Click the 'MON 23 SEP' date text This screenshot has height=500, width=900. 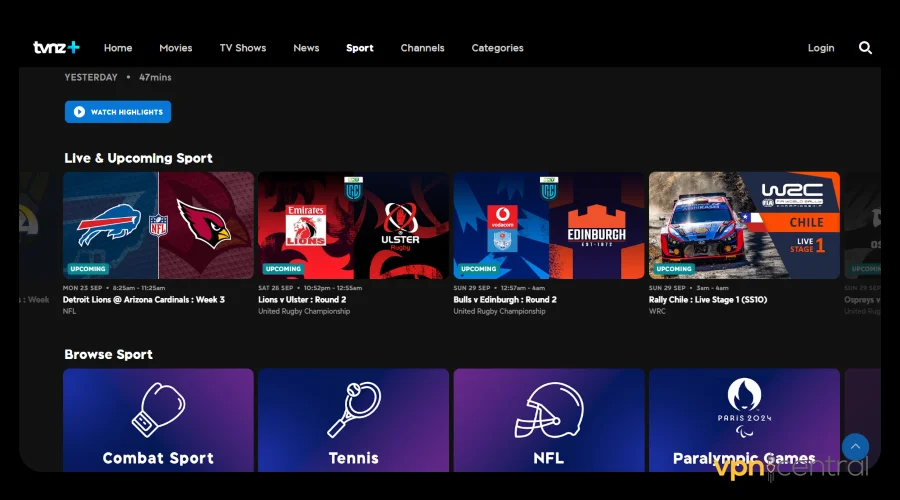point(83,288)
